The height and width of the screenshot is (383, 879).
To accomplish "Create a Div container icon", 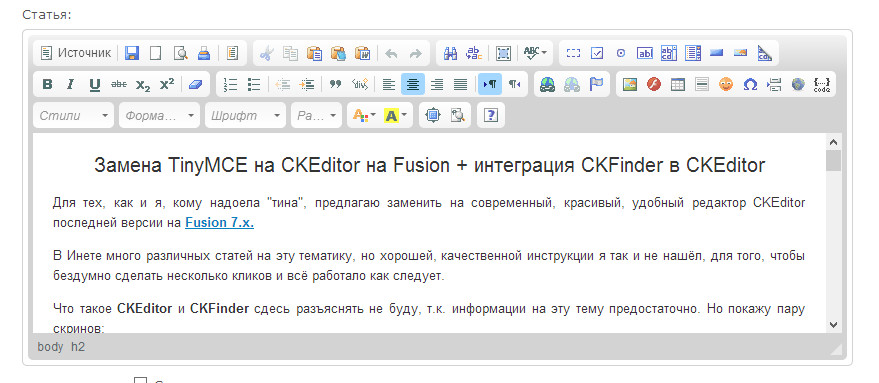I will tap(359, 84).
